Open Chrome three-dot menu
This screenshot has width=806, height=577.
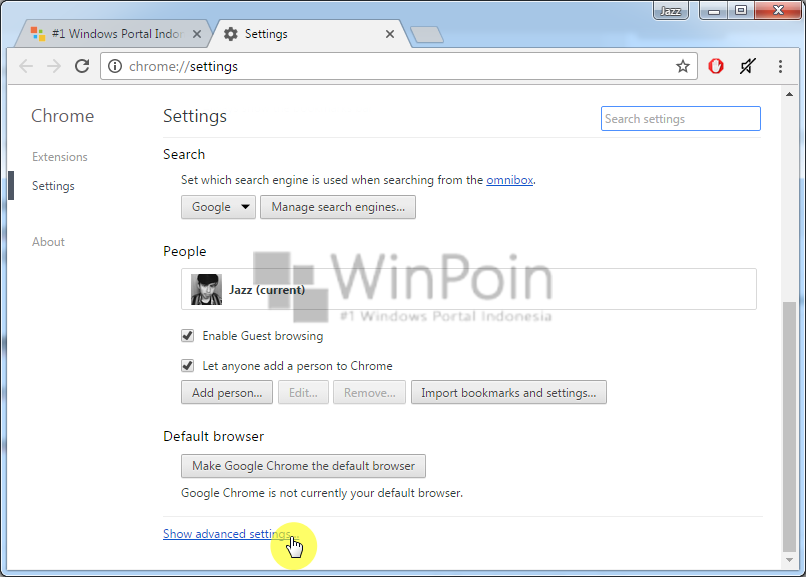(780, 66)
